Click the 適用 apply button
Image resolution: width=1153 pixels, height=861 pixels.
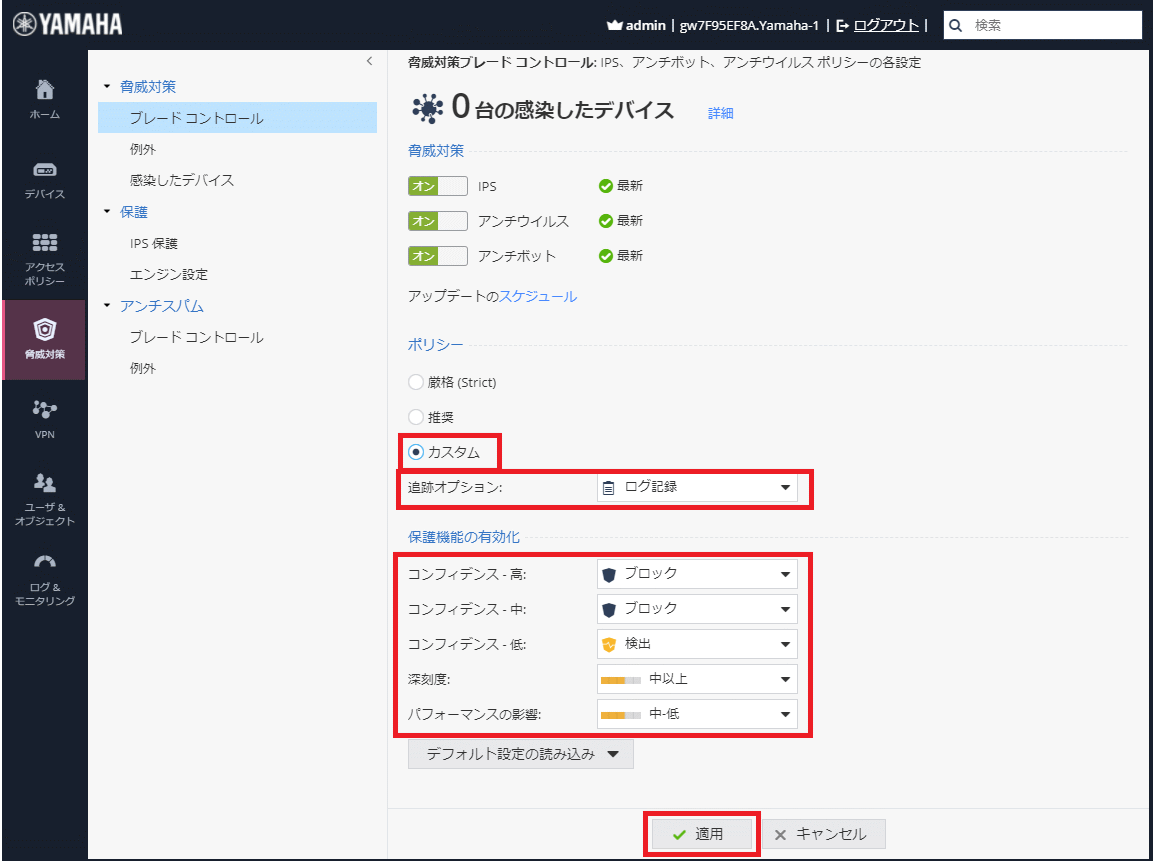coord(698,834)
